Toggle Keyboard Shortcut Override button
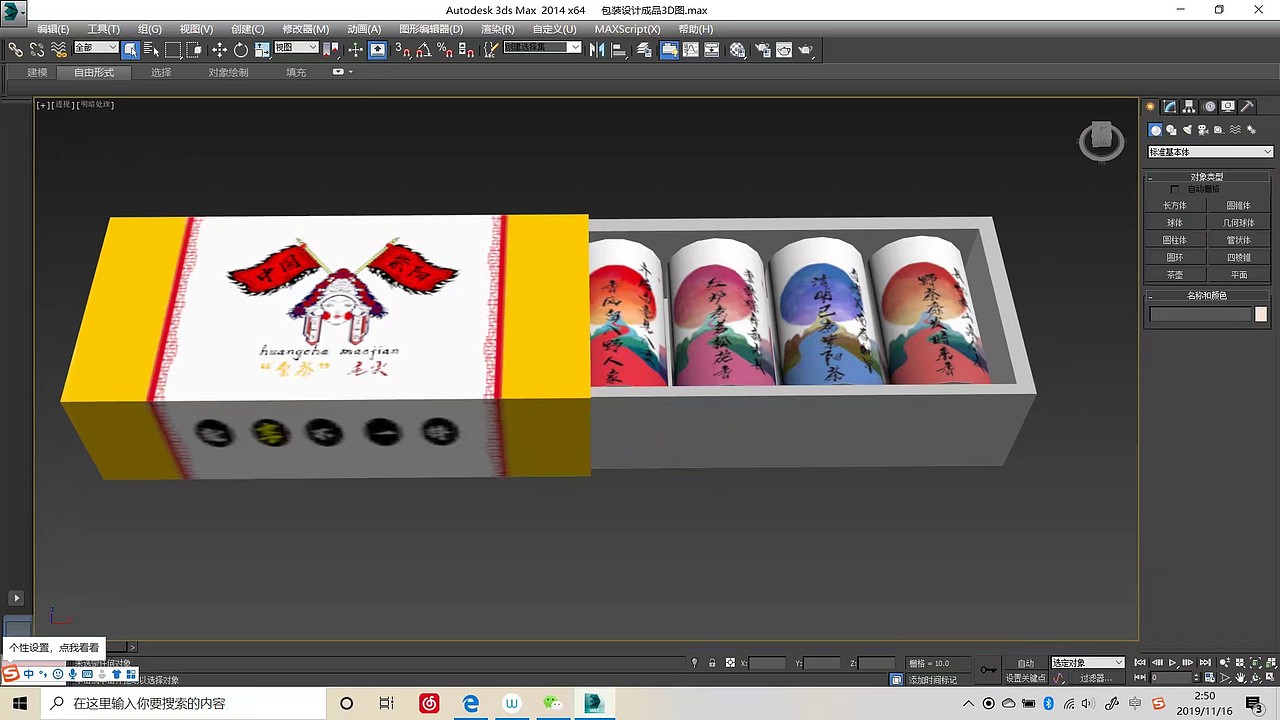1280x720 pixels. [377, 49]
